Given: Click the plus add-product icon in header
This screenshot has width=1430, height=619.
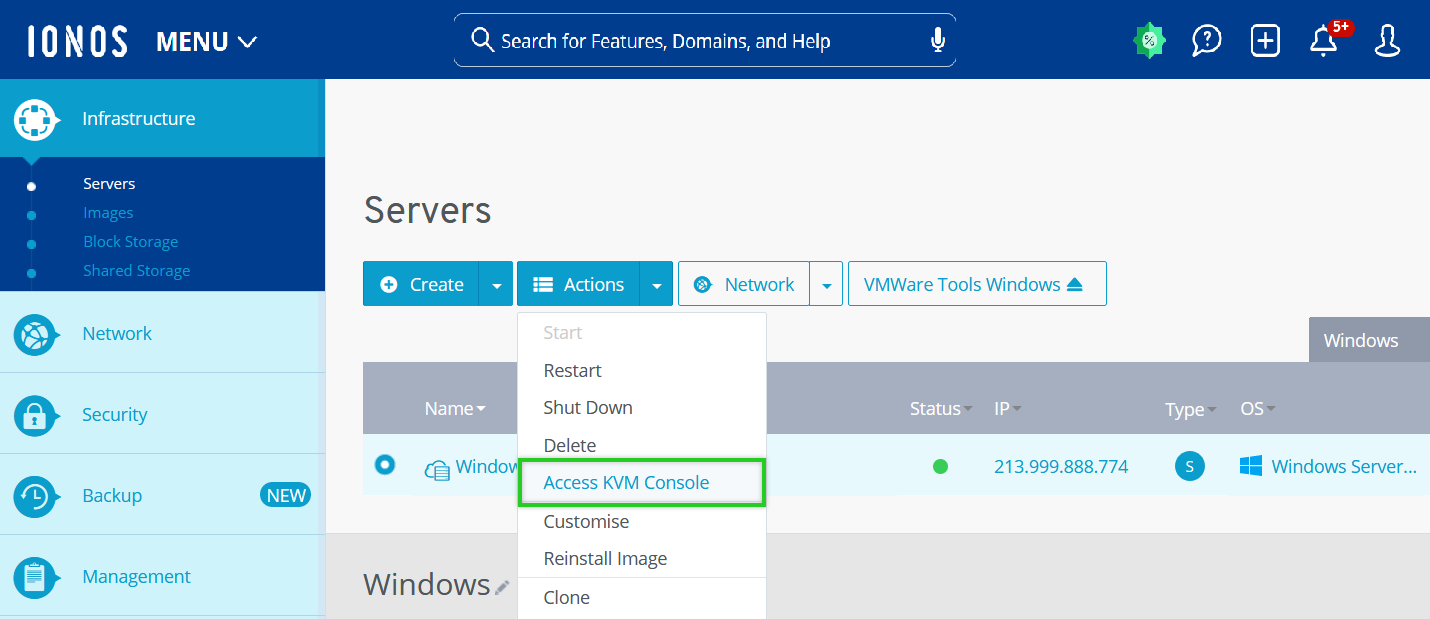Looking at the screenshot, I should [x=1265, y=41].
